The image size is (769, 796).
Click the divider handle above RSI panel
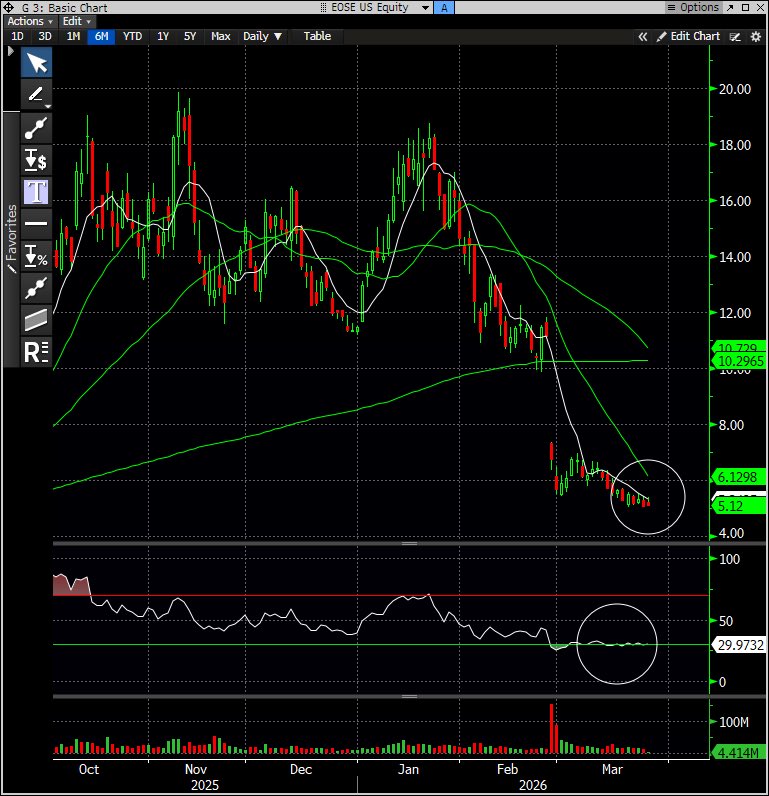410,543
